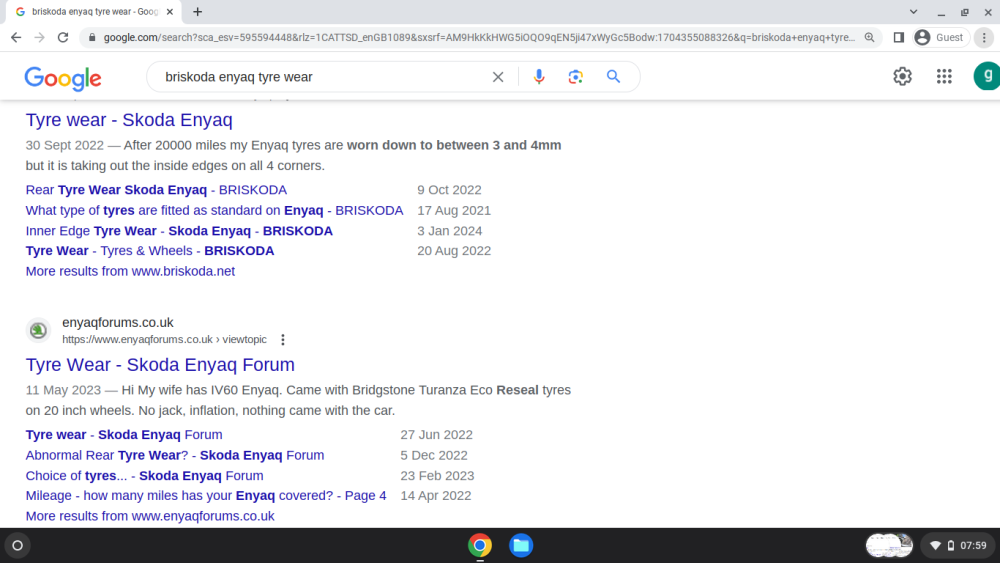Click the Google logo

62,78
